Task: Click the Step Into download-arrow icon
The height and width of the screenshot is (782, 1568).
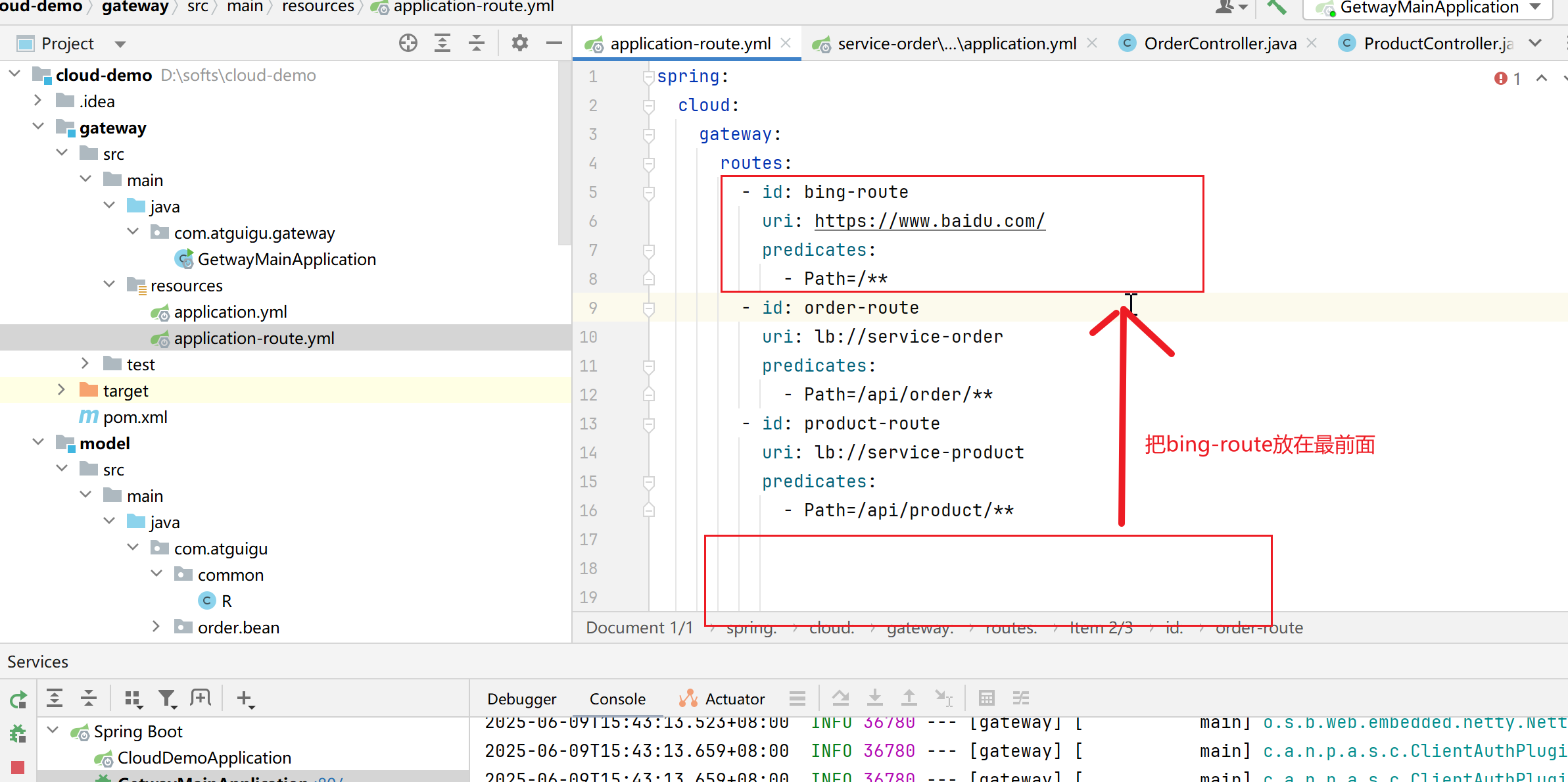Action: 875,698
